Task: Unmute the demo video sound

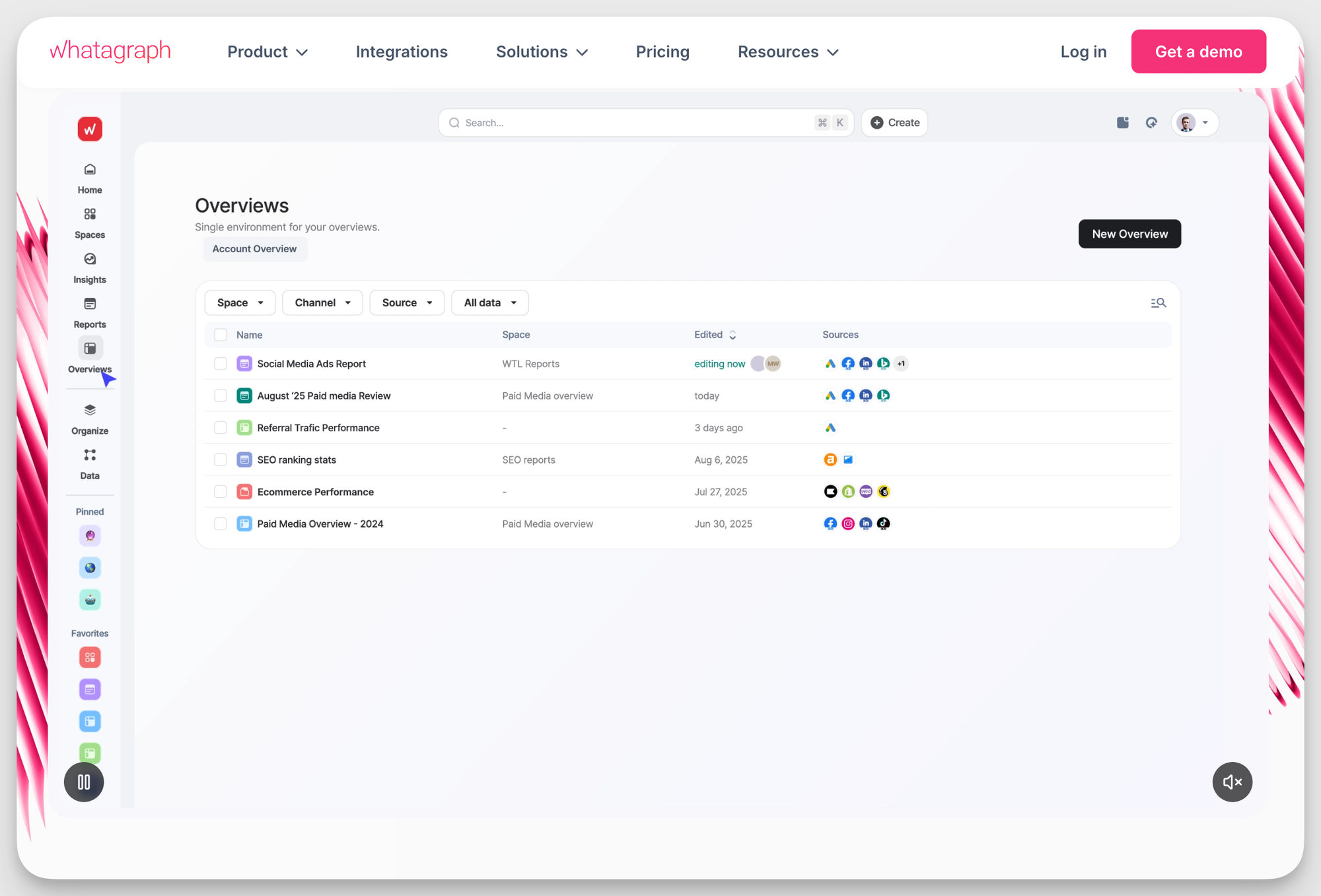Action: pos(1232,782)
